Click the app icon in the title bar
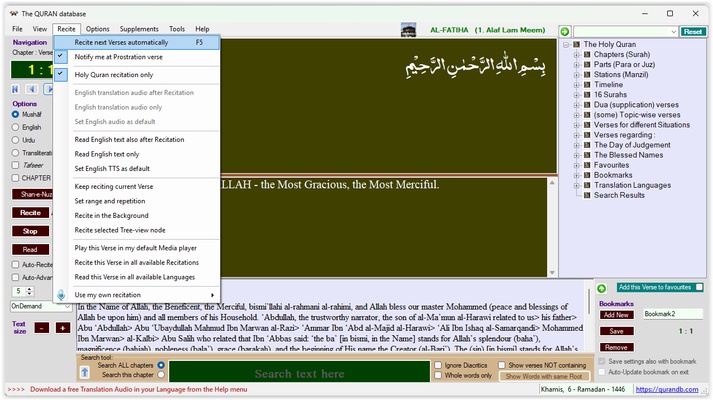713x400 pixels. point(14,14)
